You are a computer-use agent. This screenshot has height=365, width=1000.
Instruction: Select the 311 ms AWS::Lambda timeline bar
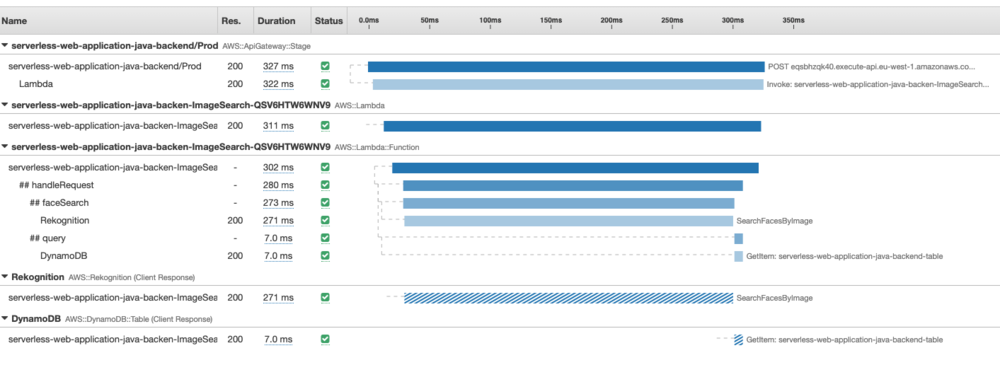[572, 126]
